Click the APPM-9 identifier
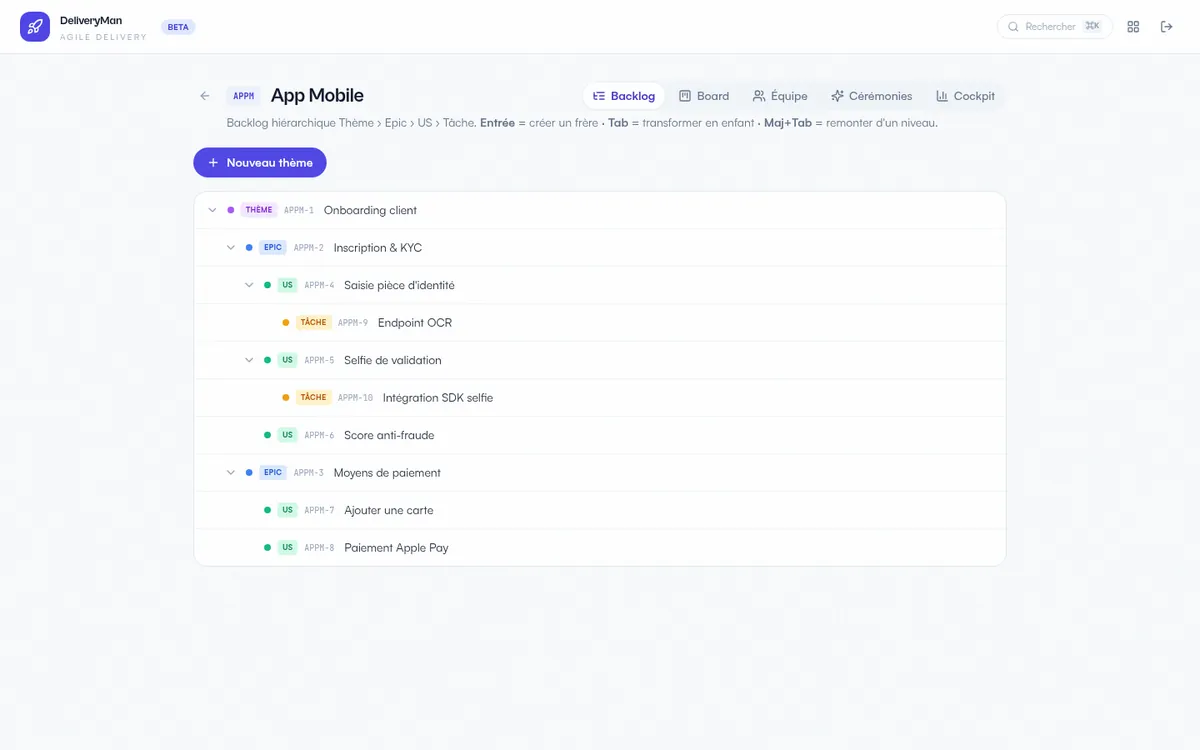 click(x=353, y=323)
